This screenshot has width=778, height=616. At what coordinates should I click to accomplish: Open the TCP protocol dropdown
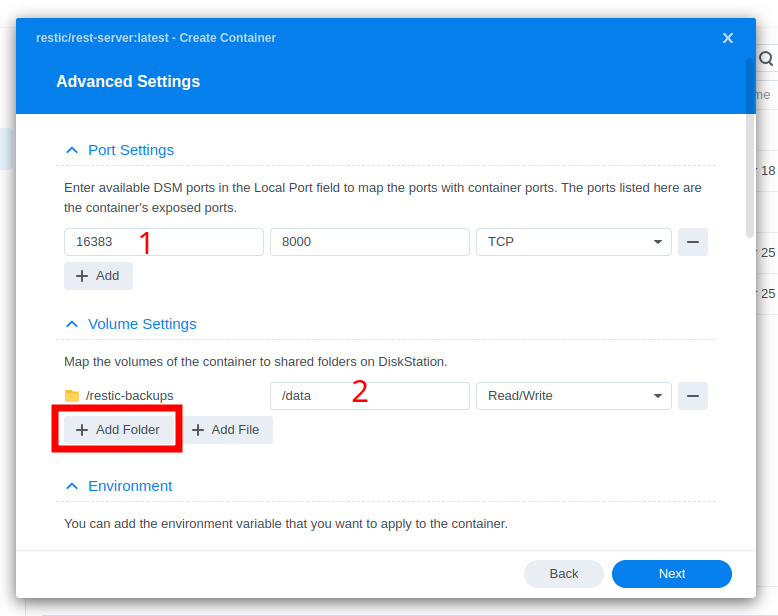tap(574, 242)
